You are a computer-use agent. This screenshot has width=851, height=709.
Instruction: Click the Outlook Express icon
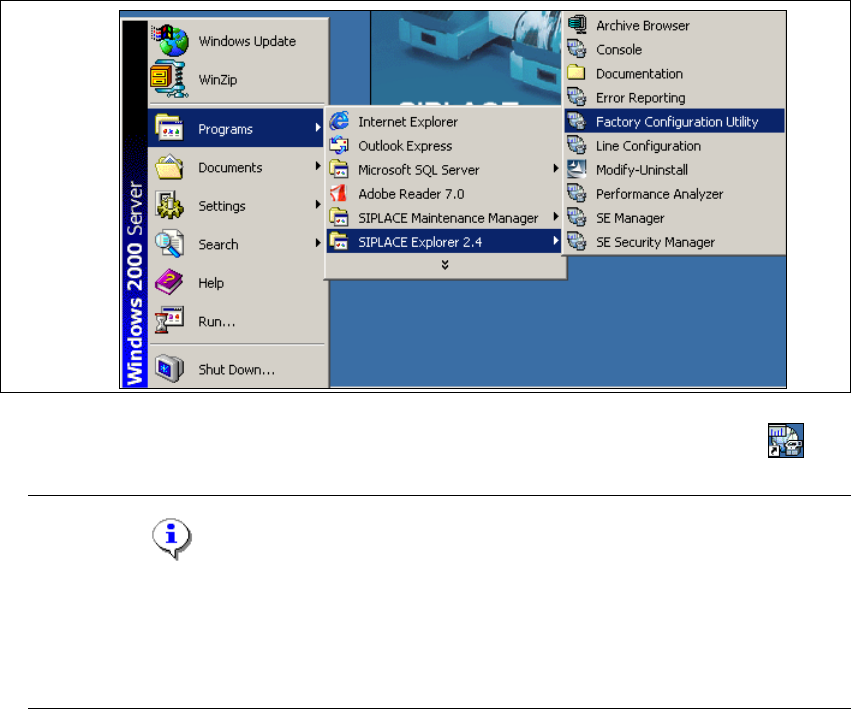340,145
